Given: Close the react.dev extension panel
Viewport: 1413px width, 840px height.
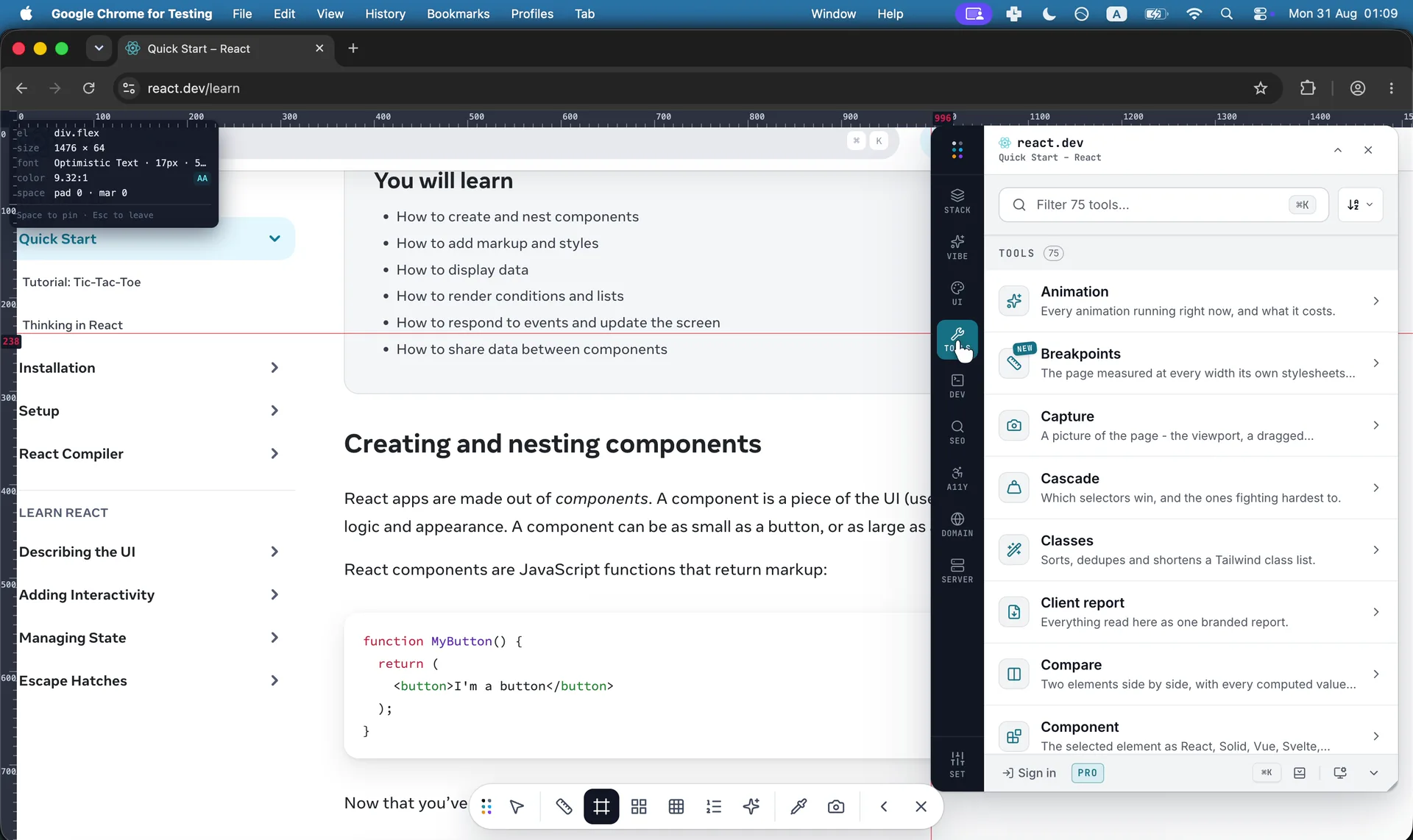Looking at the screenshot, I should (1368, 150).
